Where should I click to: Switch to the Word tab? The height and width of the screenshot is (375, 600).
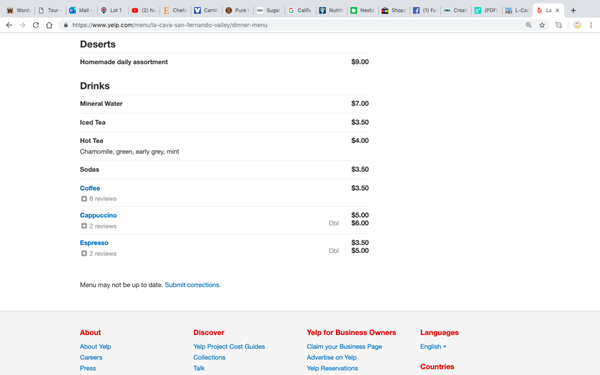(18, 10)
